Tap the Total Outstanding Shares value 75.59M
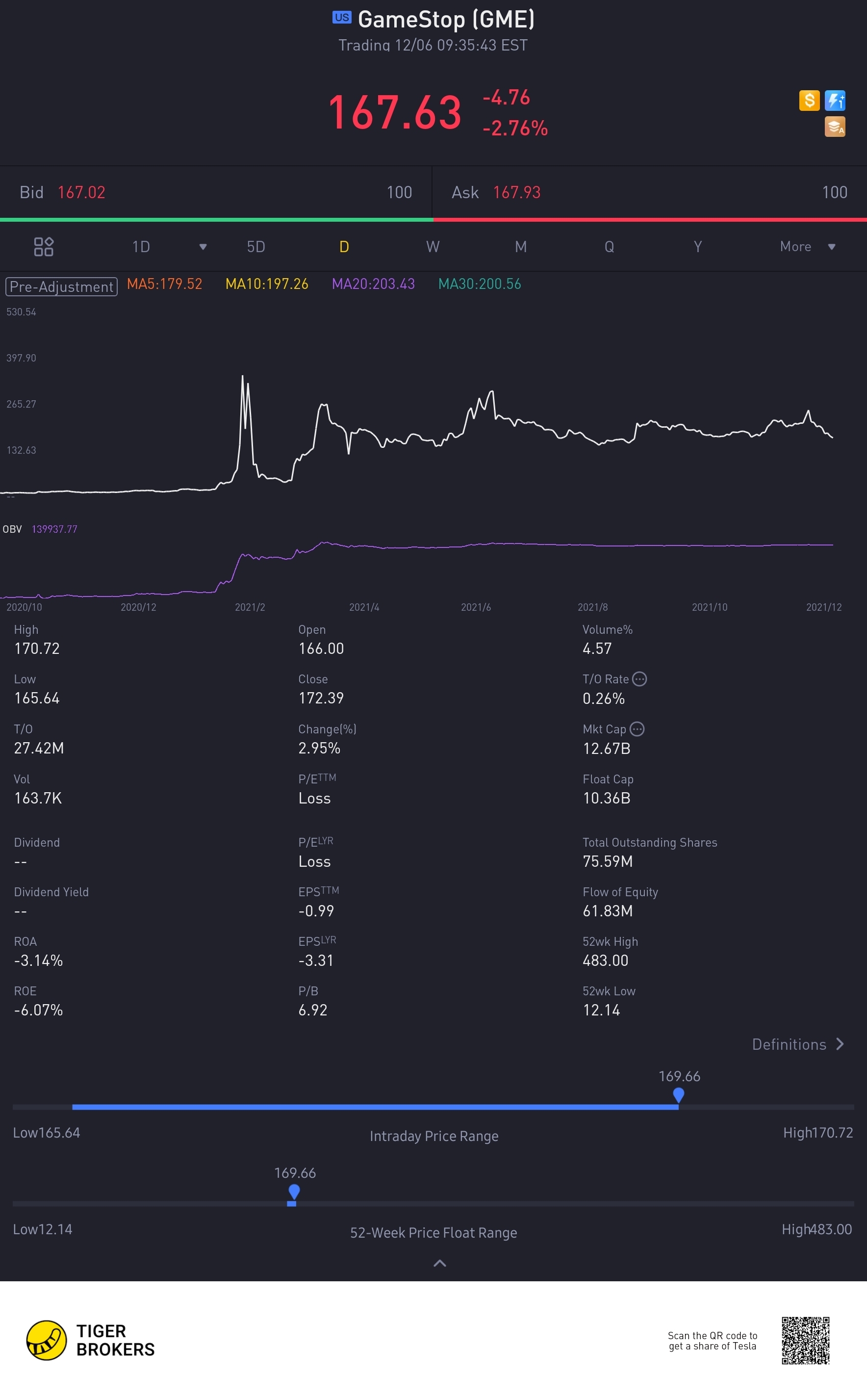 (x=608, y=861)
